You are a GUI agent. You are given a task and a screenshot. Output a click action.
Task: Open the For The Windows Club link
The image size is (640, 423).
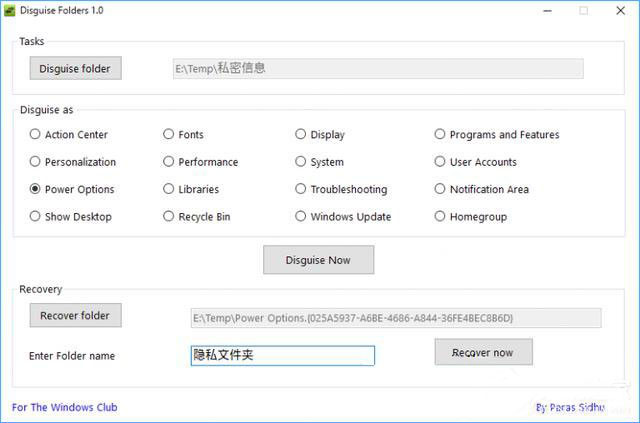click(64, 407)
